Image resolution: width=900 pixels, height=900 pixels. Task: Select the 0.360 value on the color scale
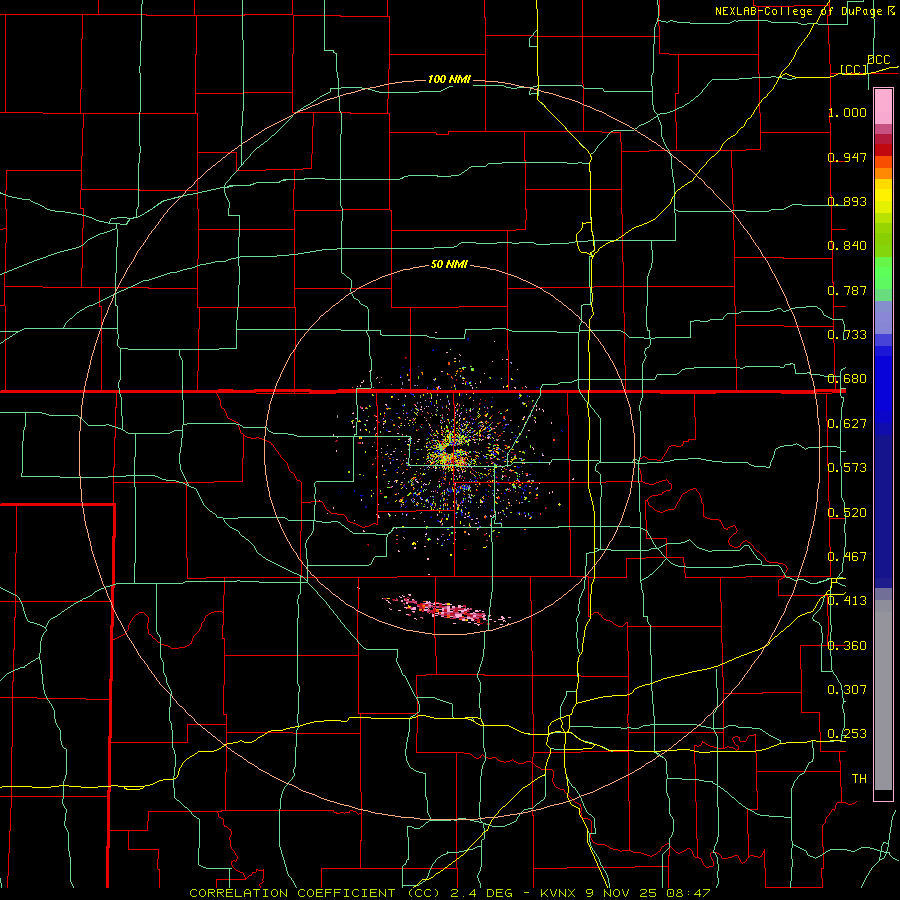click(x=847, y=646)
